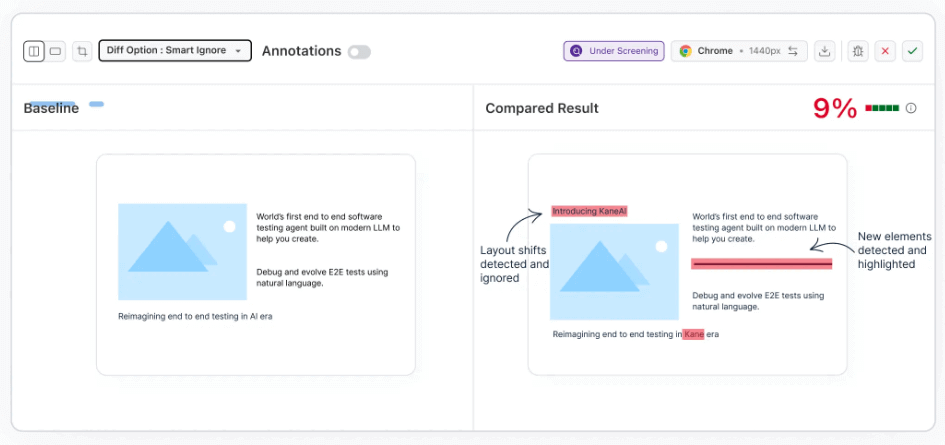
Task: Switch to single pane view
Action: tap(56, 51)
